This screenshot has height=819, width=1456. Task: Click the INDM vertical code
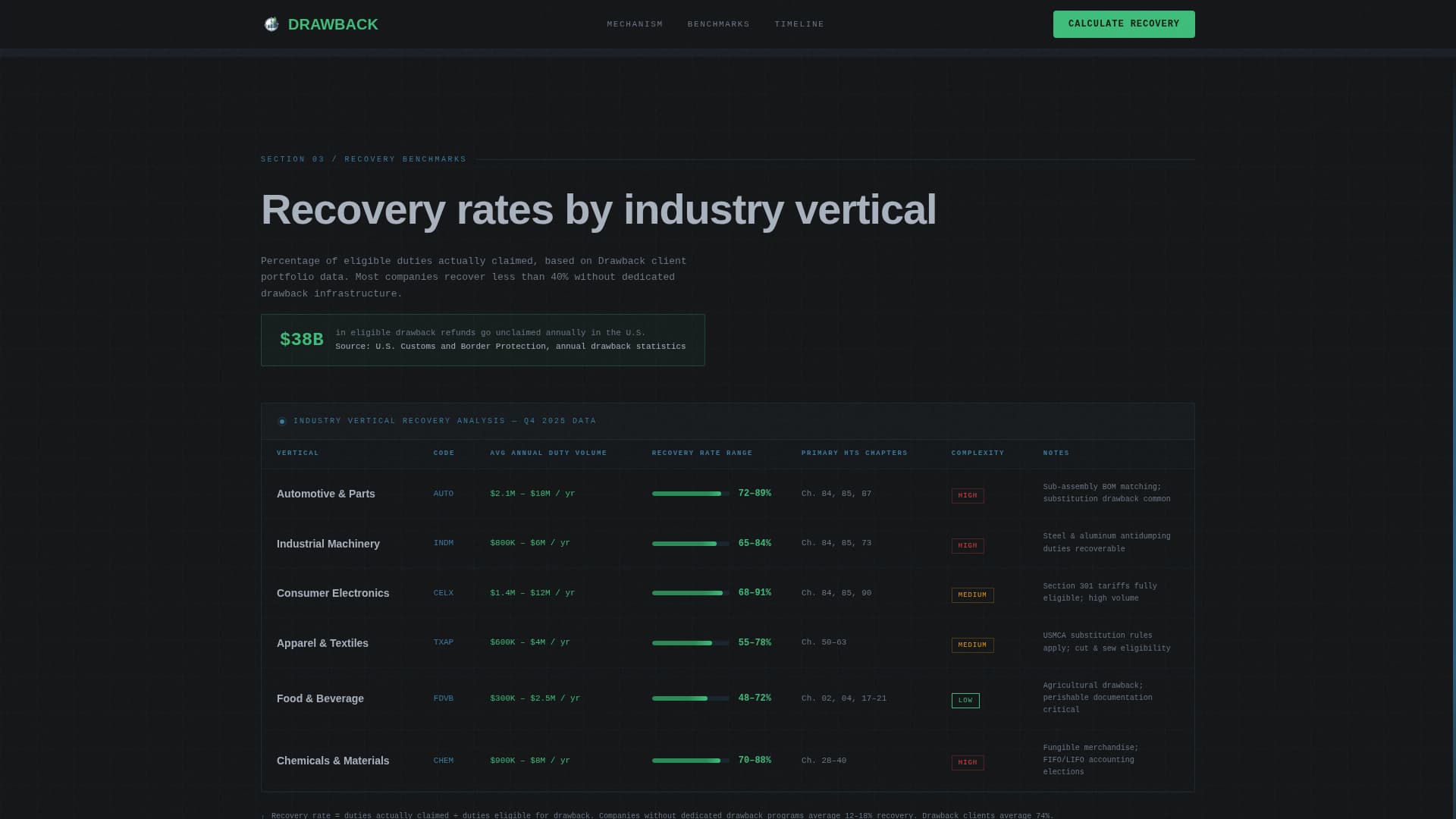click(x=444, y=543)
